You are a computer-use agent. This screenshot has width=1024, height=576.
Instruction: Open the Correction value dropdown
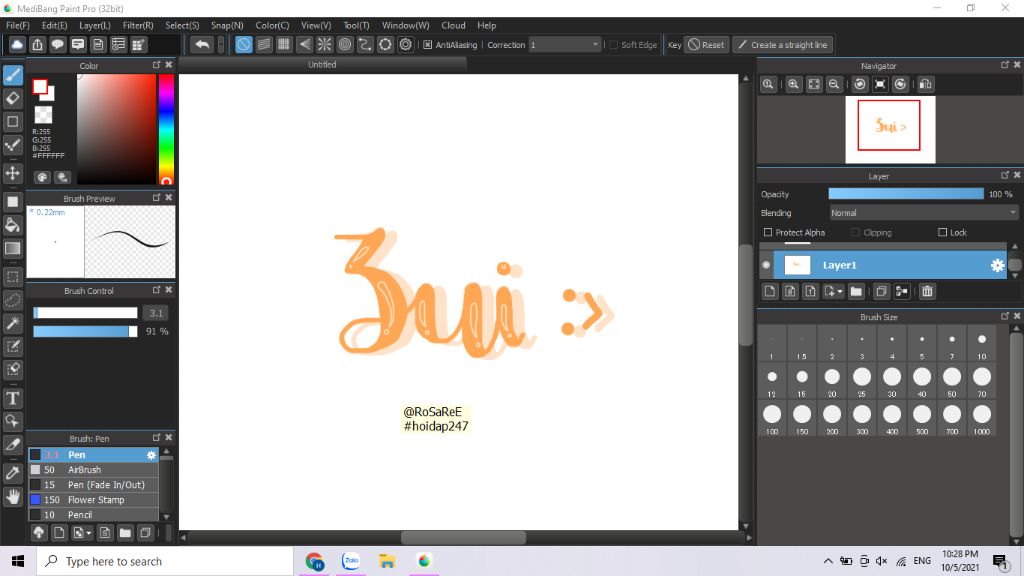564,45
